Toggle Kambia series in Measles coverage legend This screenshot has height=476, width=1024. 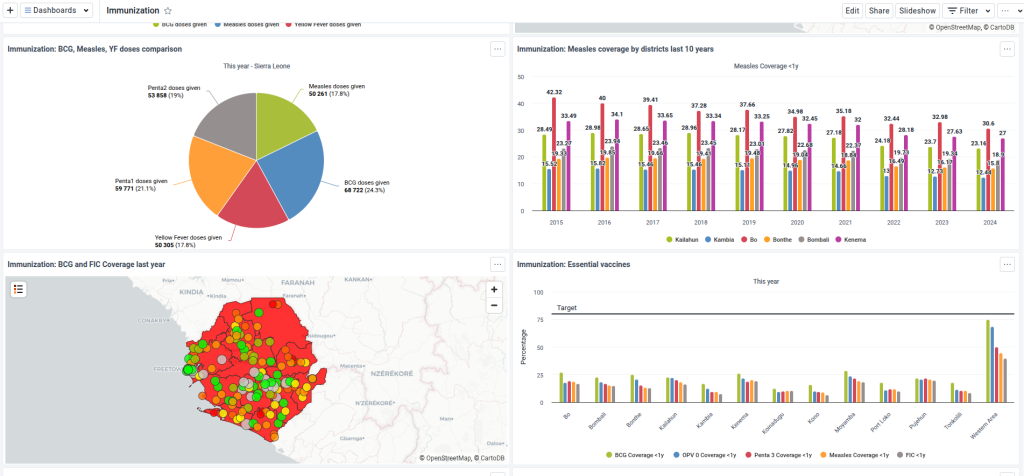pyautogui.click(x=721, y=240)
